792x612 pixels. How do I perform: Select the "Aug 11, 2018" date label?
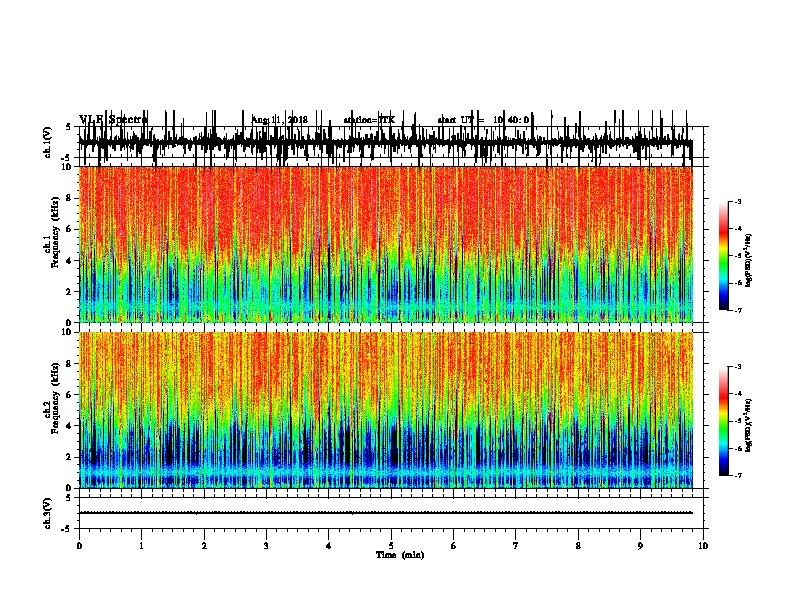pos(280,120)
